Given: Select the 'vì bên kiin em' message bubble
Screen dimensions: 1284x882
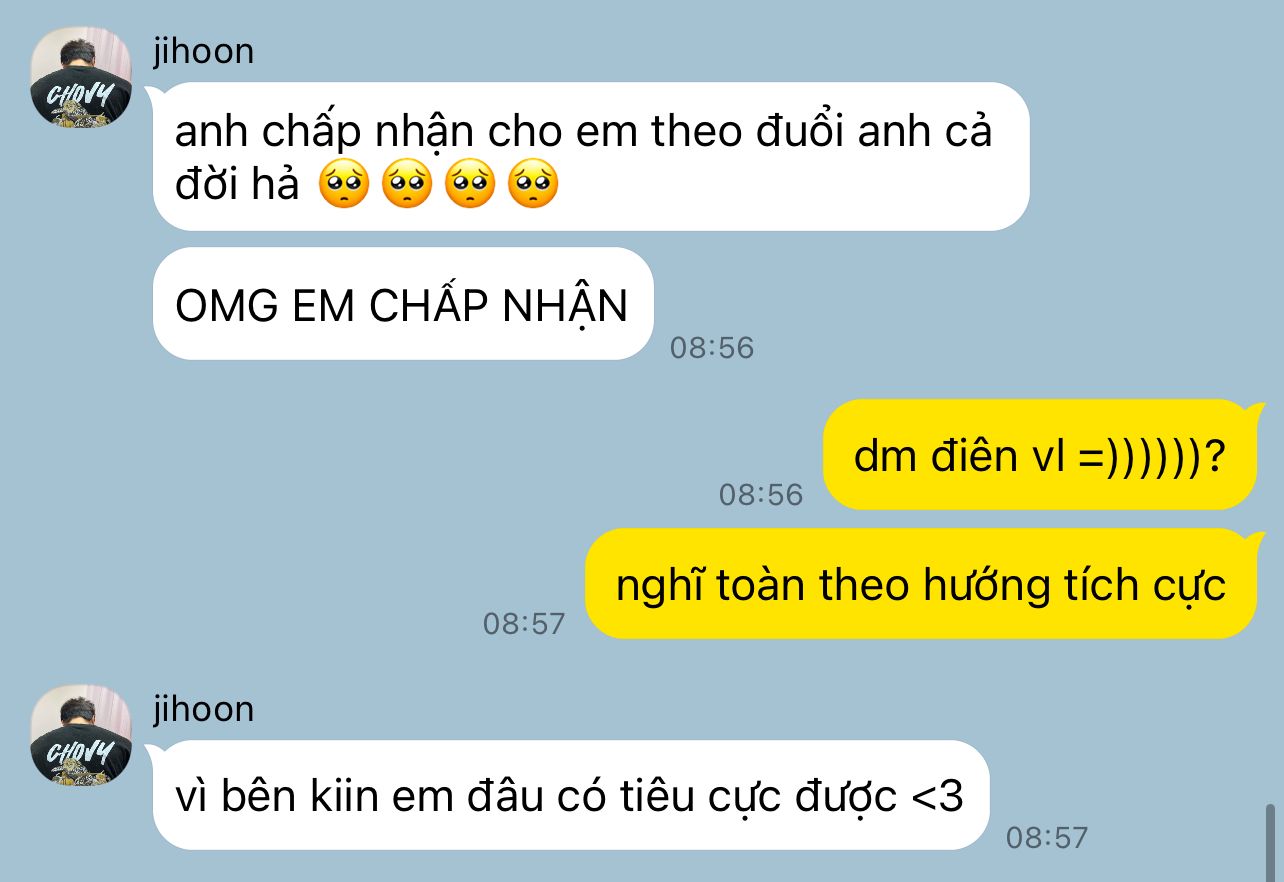Looking at the screenshot, I should pyautogui.click(x=570, y=795).
